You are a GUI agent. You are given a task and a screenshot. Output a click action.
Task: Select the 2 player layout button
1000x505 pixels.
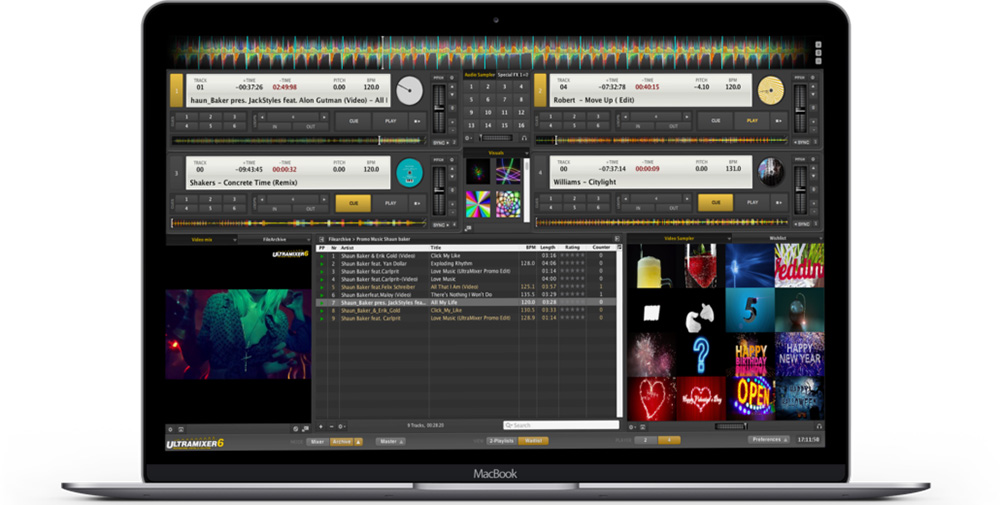645,440
